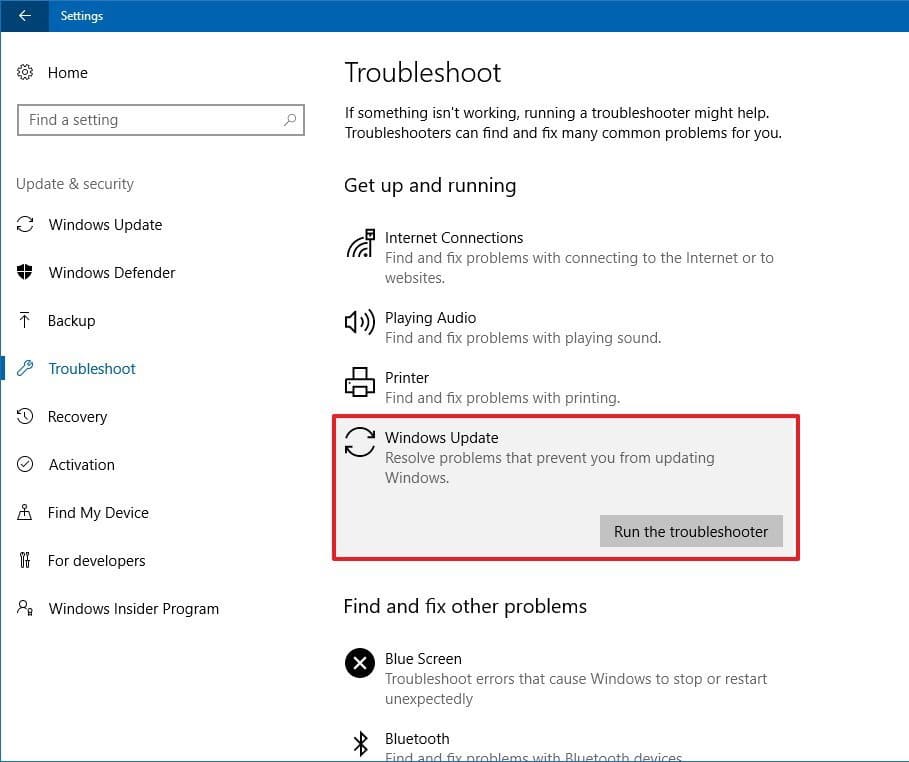Viewport: 909px width, 762px height.
Task: Click the Troubleshoot wrench icon
Action: click(25, 368)
